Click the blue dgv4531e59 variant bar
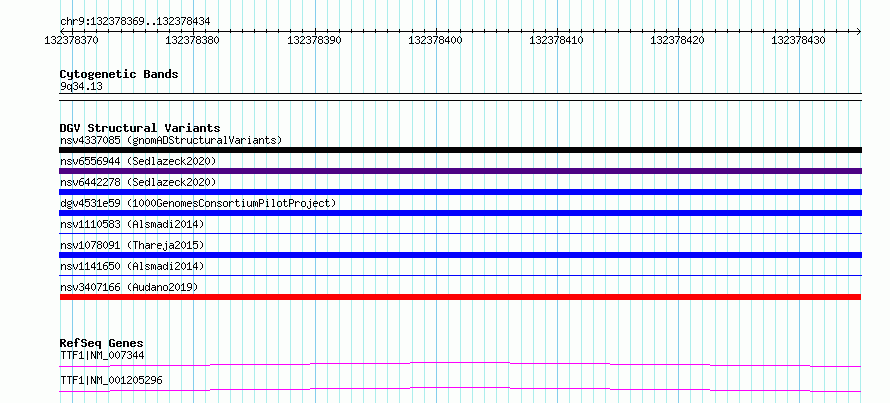The image size is (890, 403). coord(460,213)
